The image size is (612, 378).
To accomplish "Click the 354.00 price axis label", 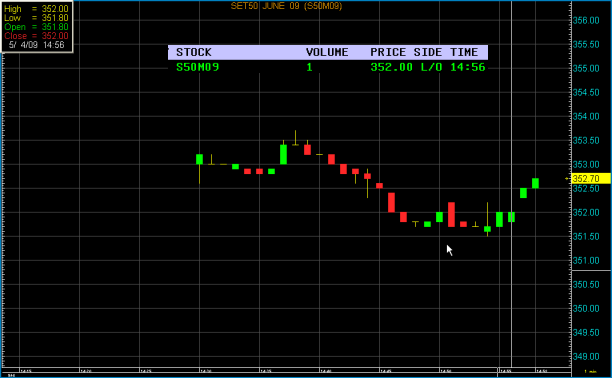I will [x=586, y=116].
